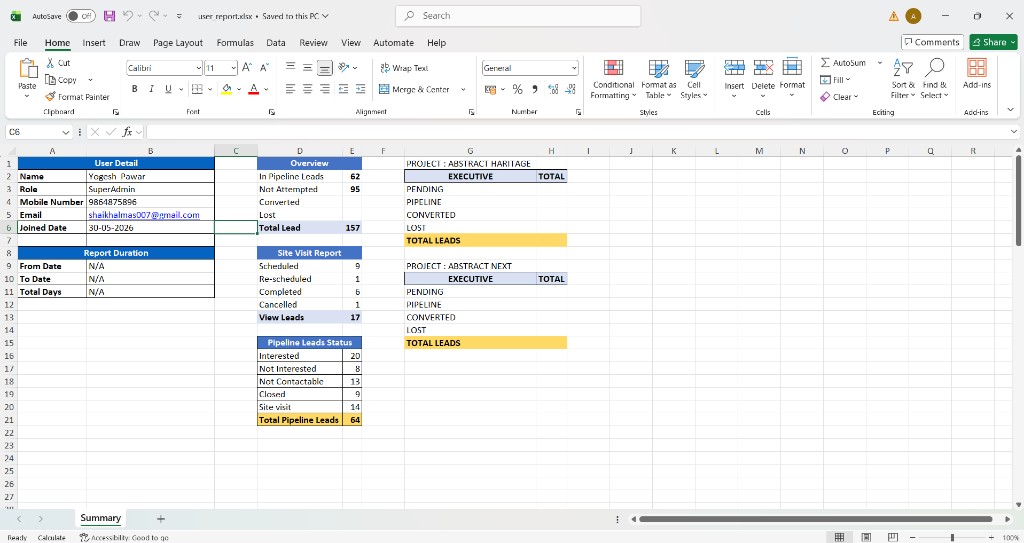The height and width of the screenshot is (543, 1024).
Task: Collapse the ribbon with the chevron
Action: point(1011,109)
